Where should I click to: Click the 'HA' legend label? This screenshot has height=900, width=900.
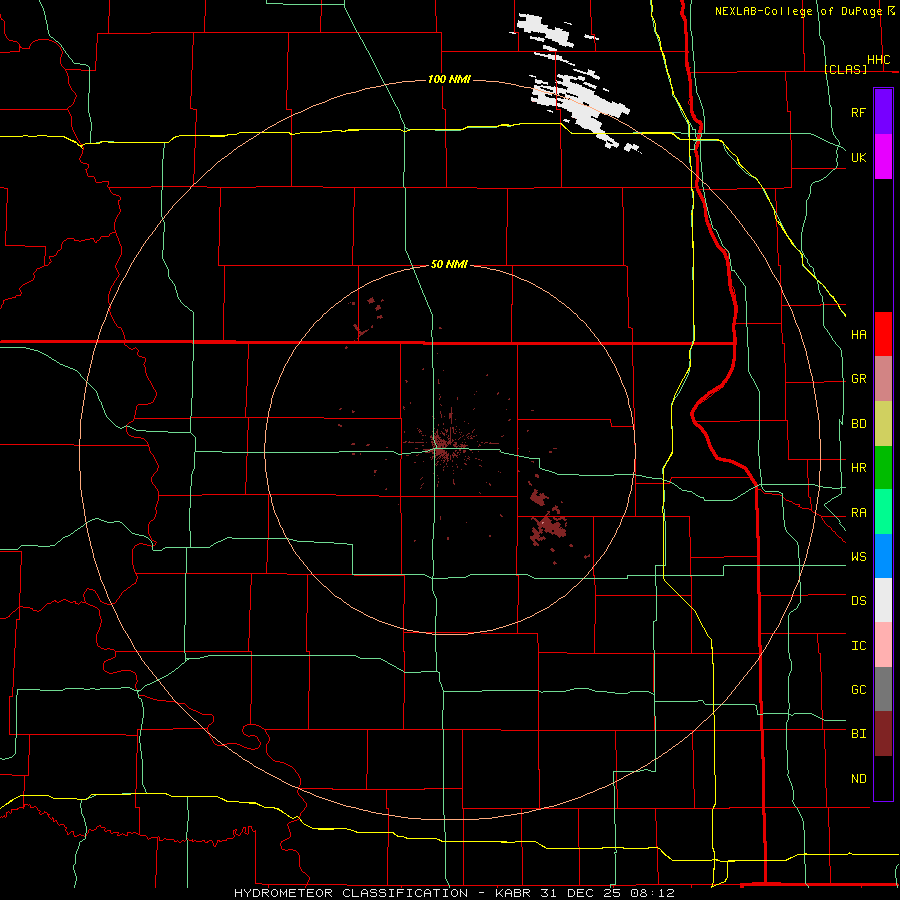[x=858, y=335]
